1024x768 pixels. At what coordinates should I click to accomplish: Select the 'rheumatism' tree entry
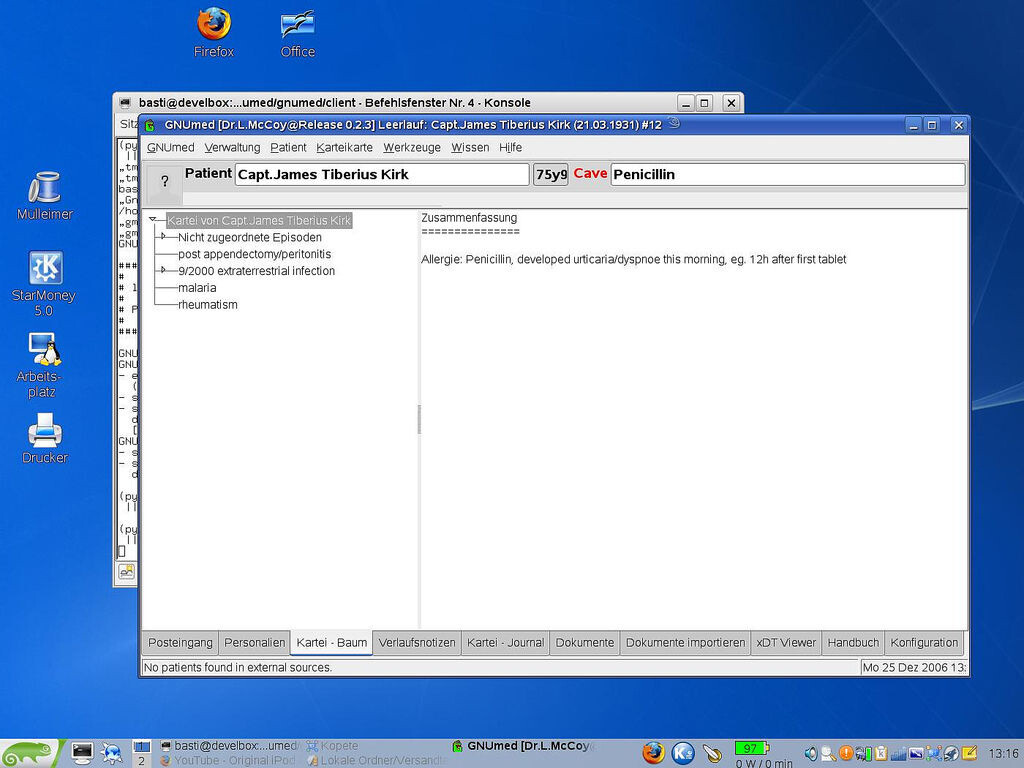point(208,304)
